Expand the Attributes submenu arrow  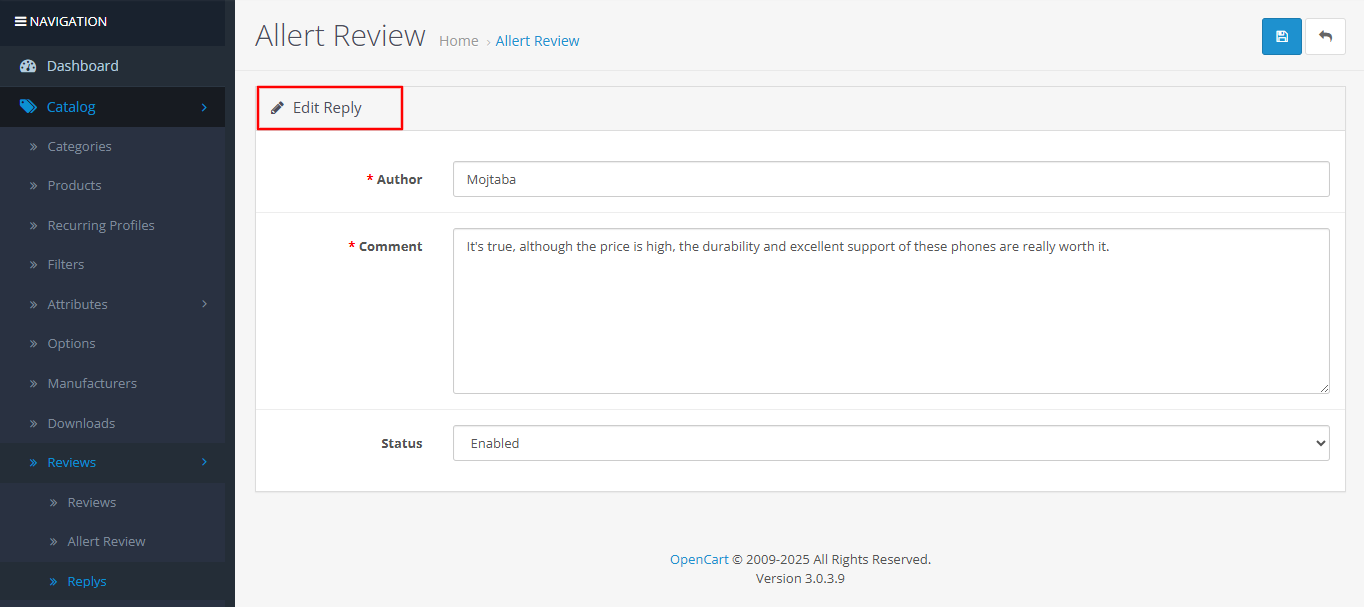click(x=204, y=304)
